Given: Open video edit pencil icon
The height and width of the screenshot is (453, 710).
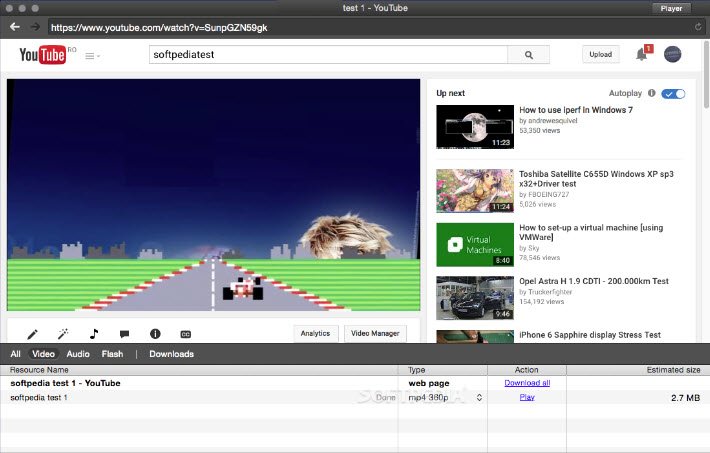Looking at the screenshot, I should tap(32, 334).
